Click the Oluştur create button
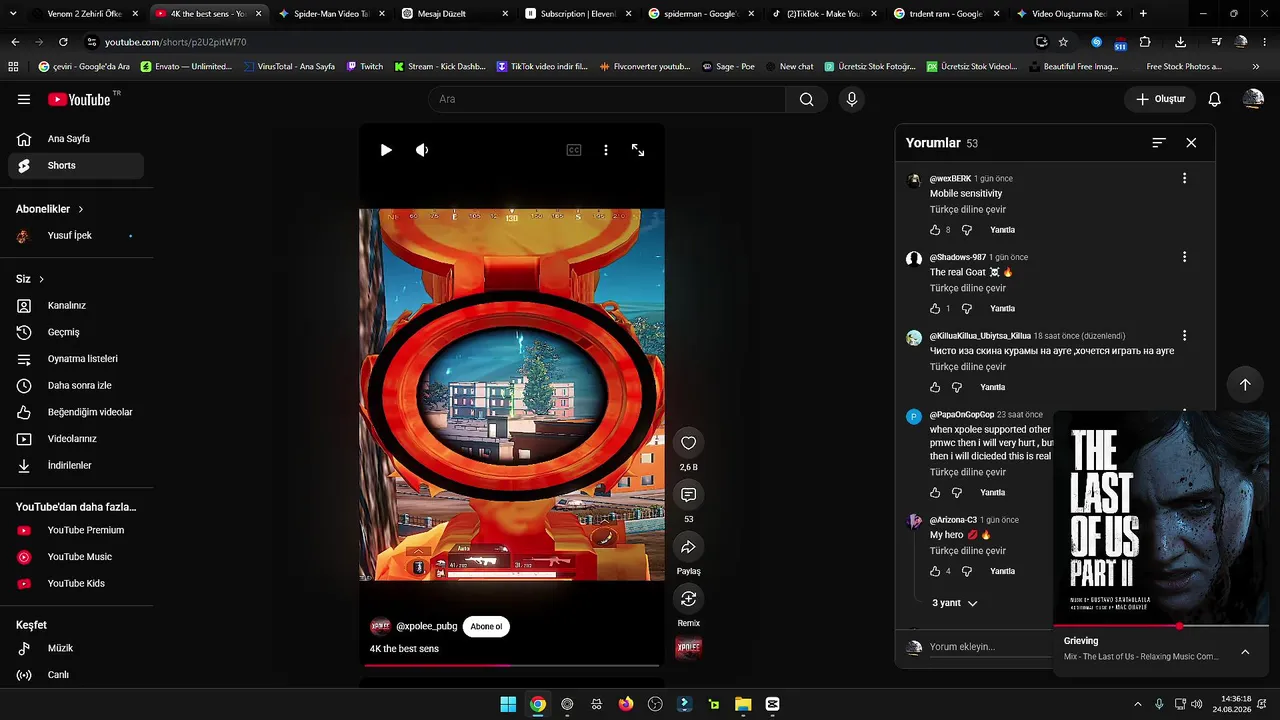This screenshot has width=1280, height=720. [1160, 99]
